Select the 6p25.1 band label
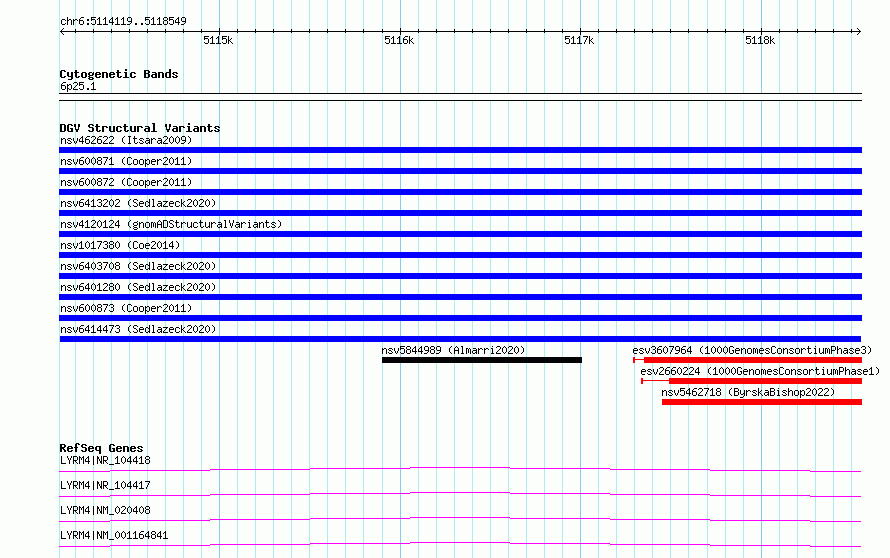The width and height of the screenshot is (890, 558). [78, 86]
